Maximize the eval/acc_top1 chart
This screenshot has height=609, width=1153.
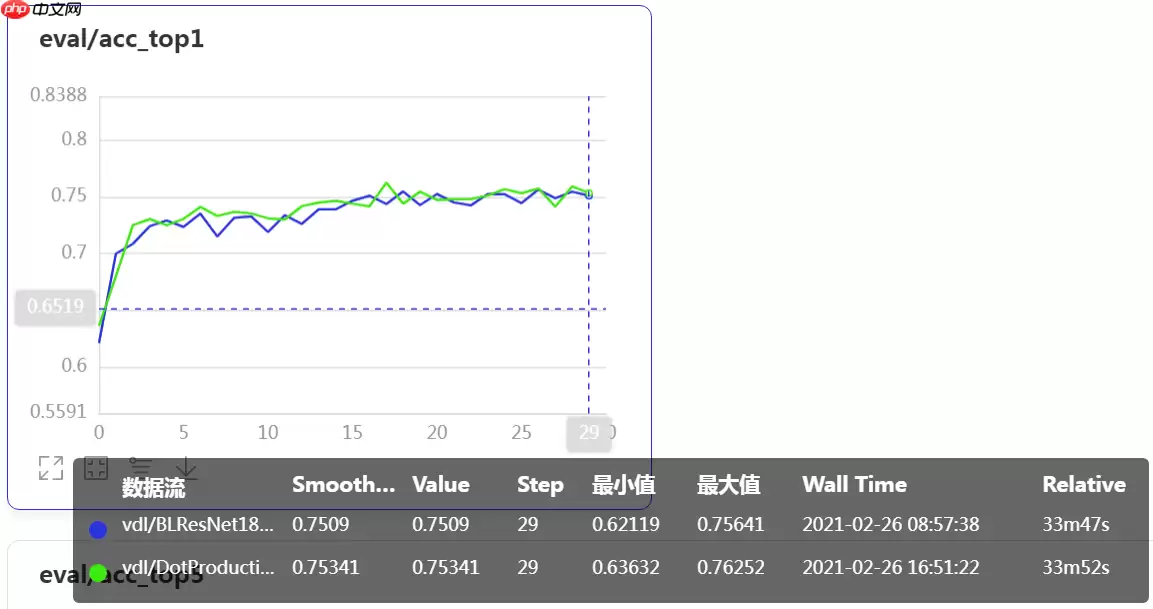click(x=51, y=468)
